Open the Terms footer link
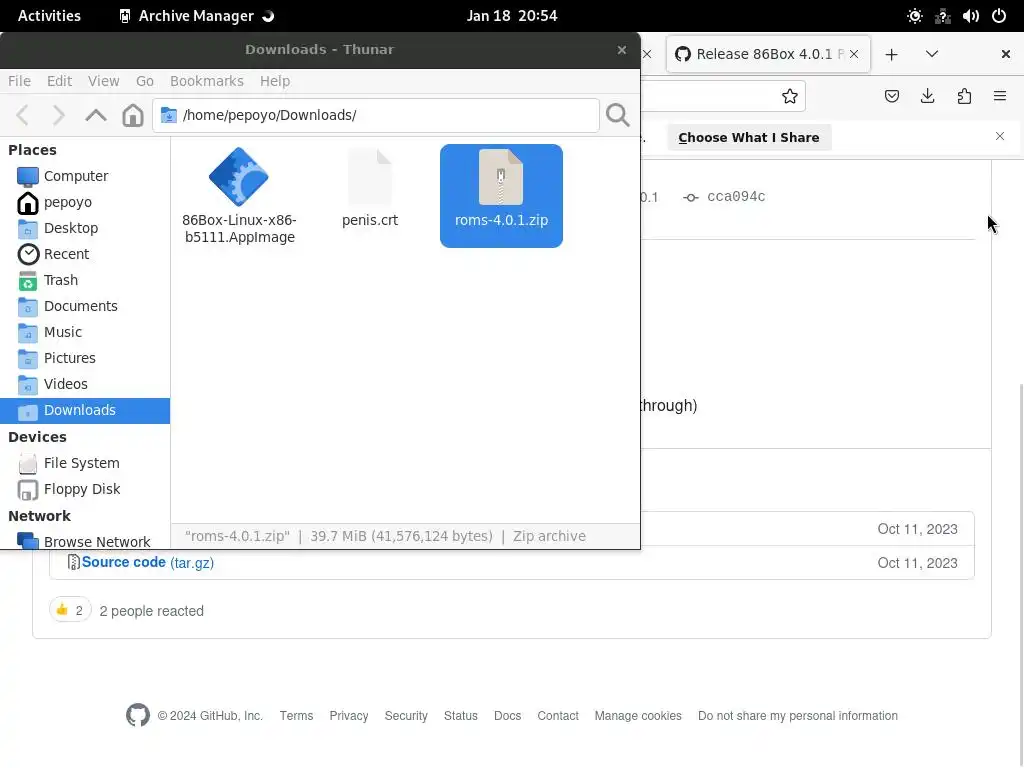Viewport: 1024px width, 768px height. click(296, 716)
